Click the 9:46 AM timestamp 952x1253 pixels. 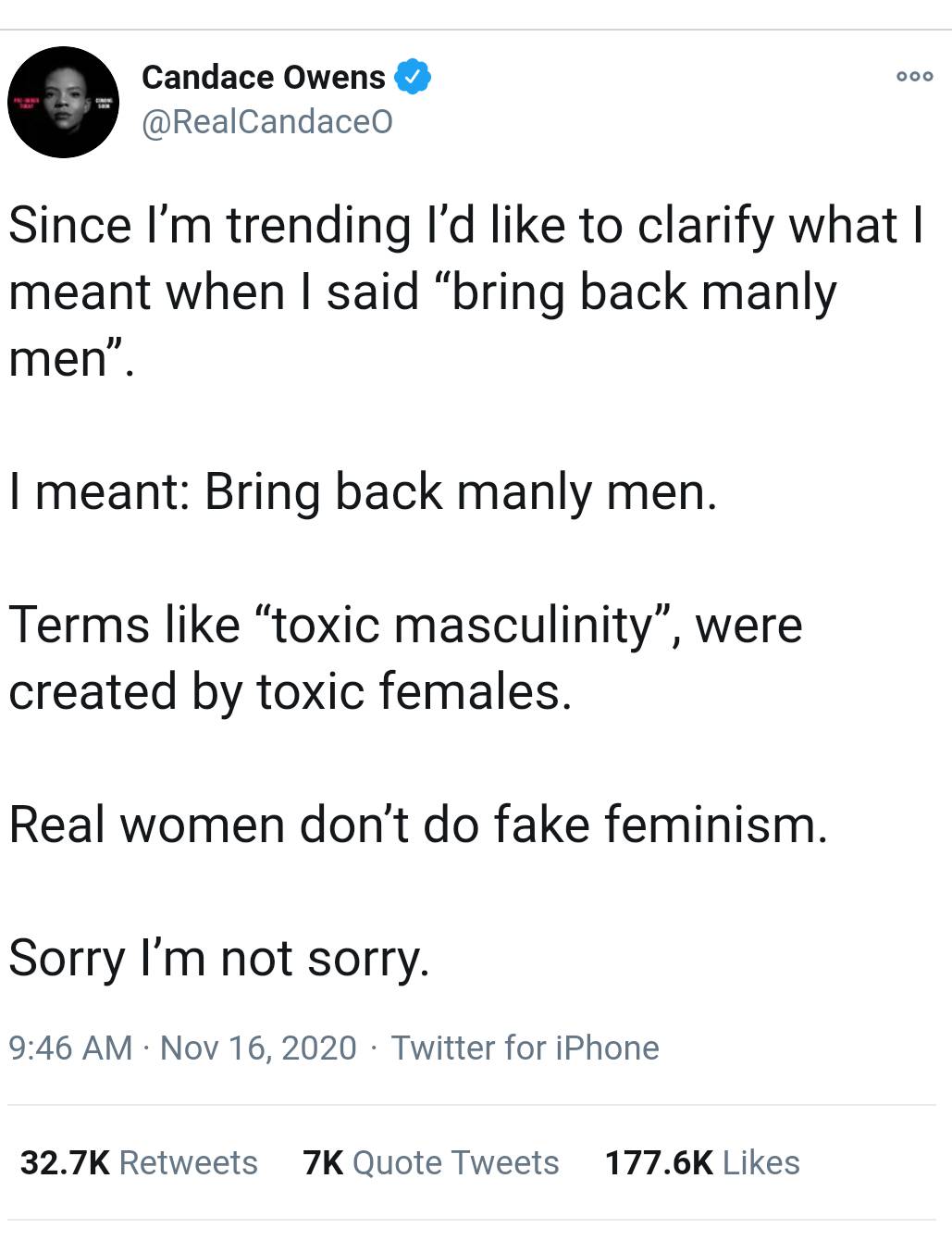[x=70, y=1048]
